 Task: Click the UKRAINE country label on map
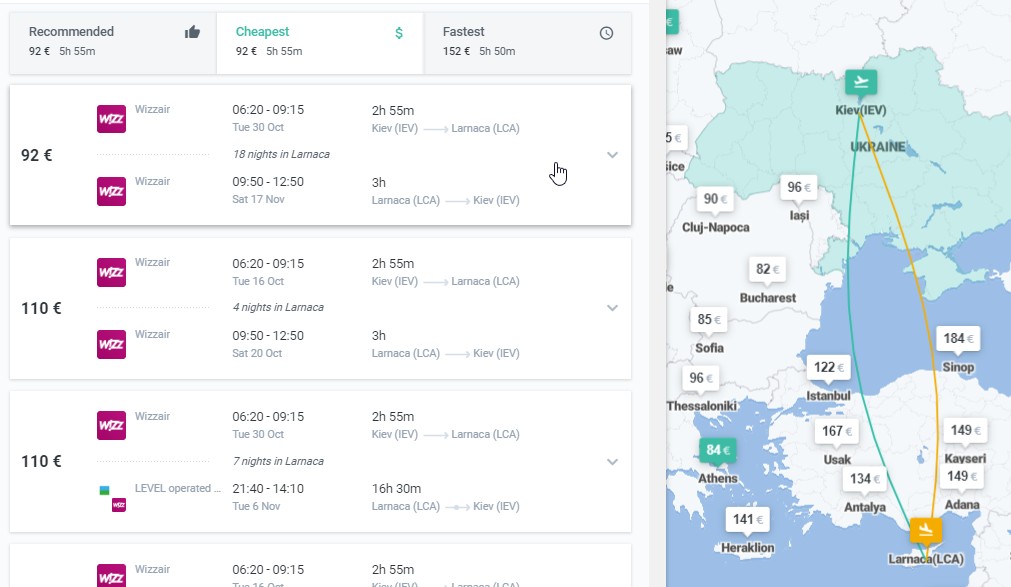tap(878, 147)
